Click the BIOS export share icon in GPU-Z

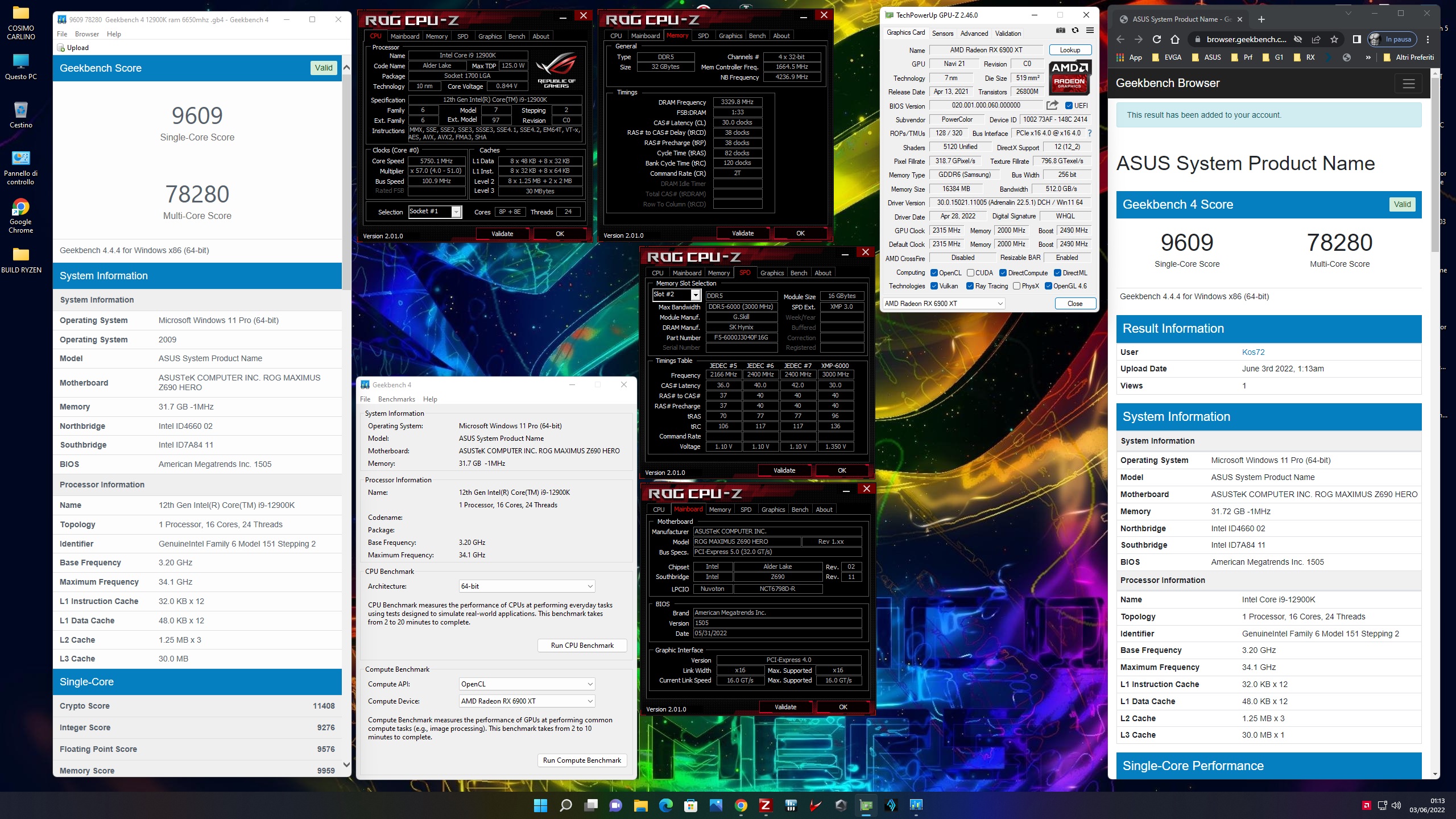pos(1052,105)
